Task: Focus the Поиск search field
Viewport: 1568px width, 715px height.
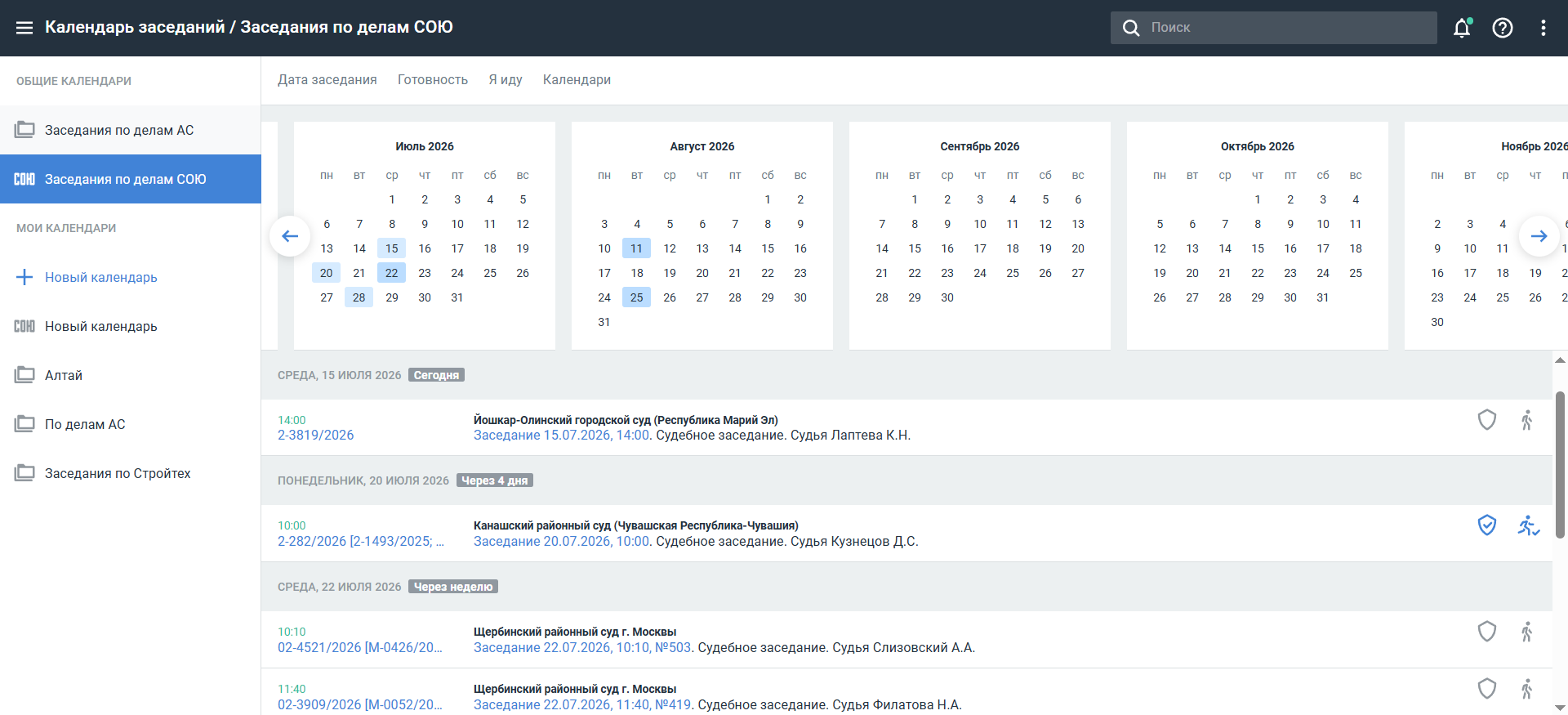Action: (1274, 28)
